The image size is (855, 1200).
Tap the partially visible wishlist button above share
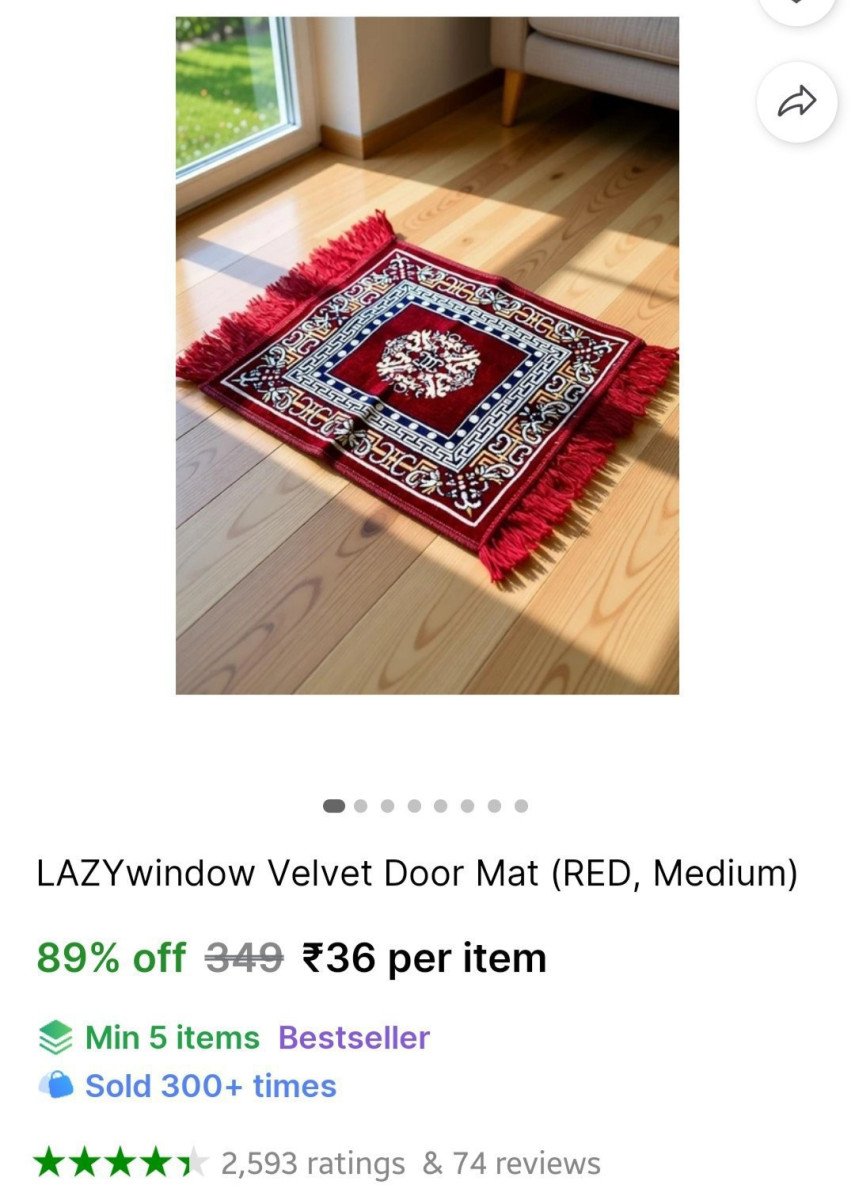point(797,10)
